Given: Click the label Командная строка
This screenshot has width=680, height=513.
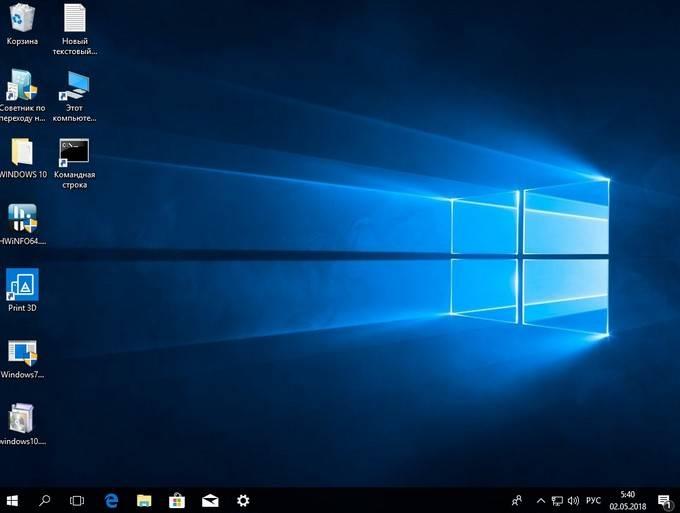Looking at the screenshot, I should tap(74, 180).
